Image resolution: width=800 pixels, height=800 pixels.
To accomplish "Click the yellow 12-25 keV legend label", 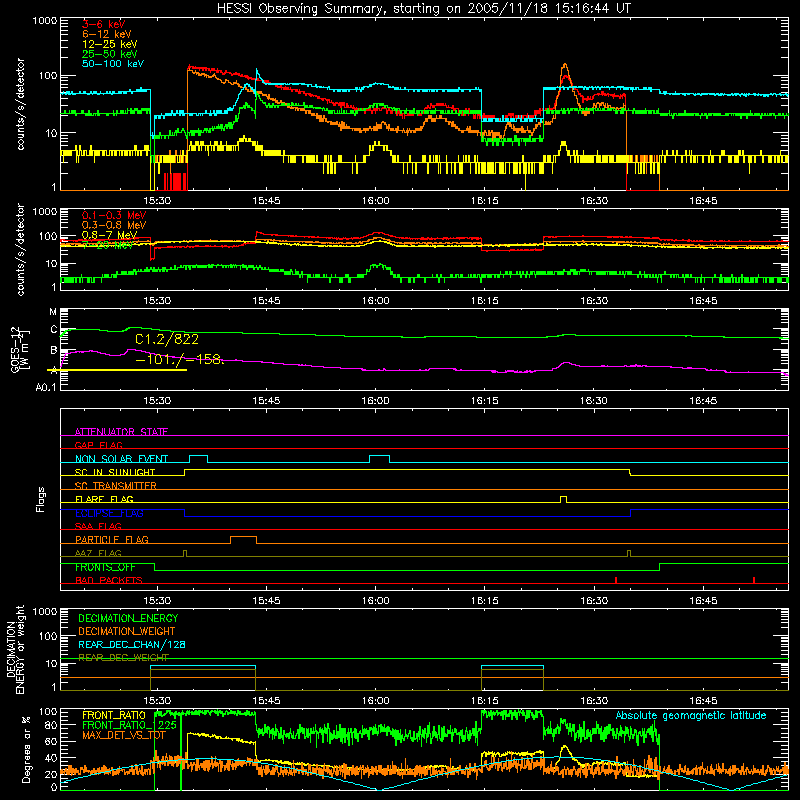I will point(110,44).
